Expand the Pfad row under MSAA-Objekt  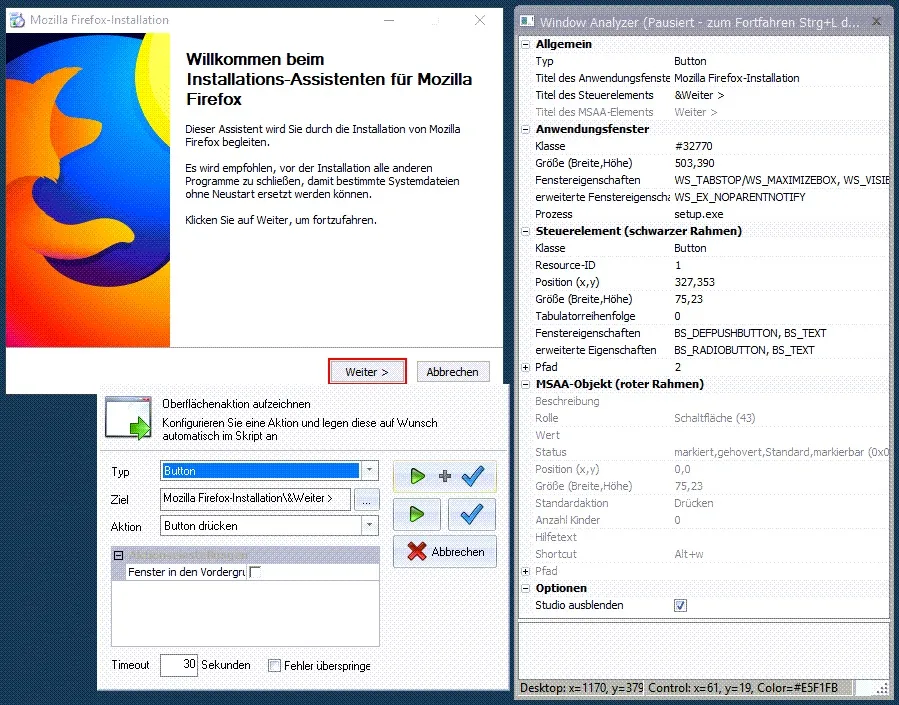click(x=525, y=571)
